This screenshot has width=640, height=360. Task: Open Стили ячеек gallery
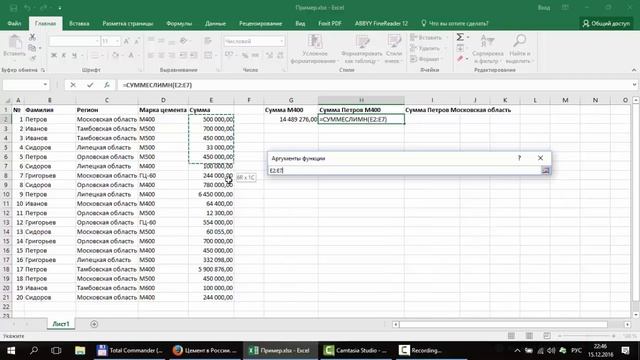394,49
